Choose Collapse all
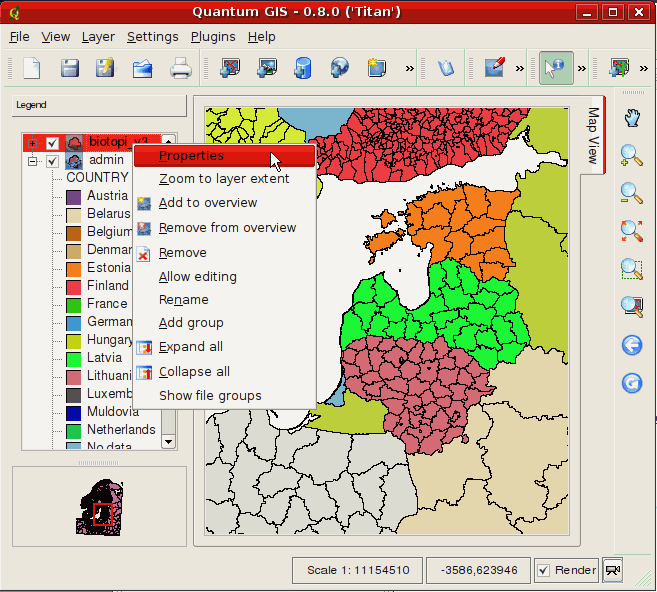 [x=224, y=372]
